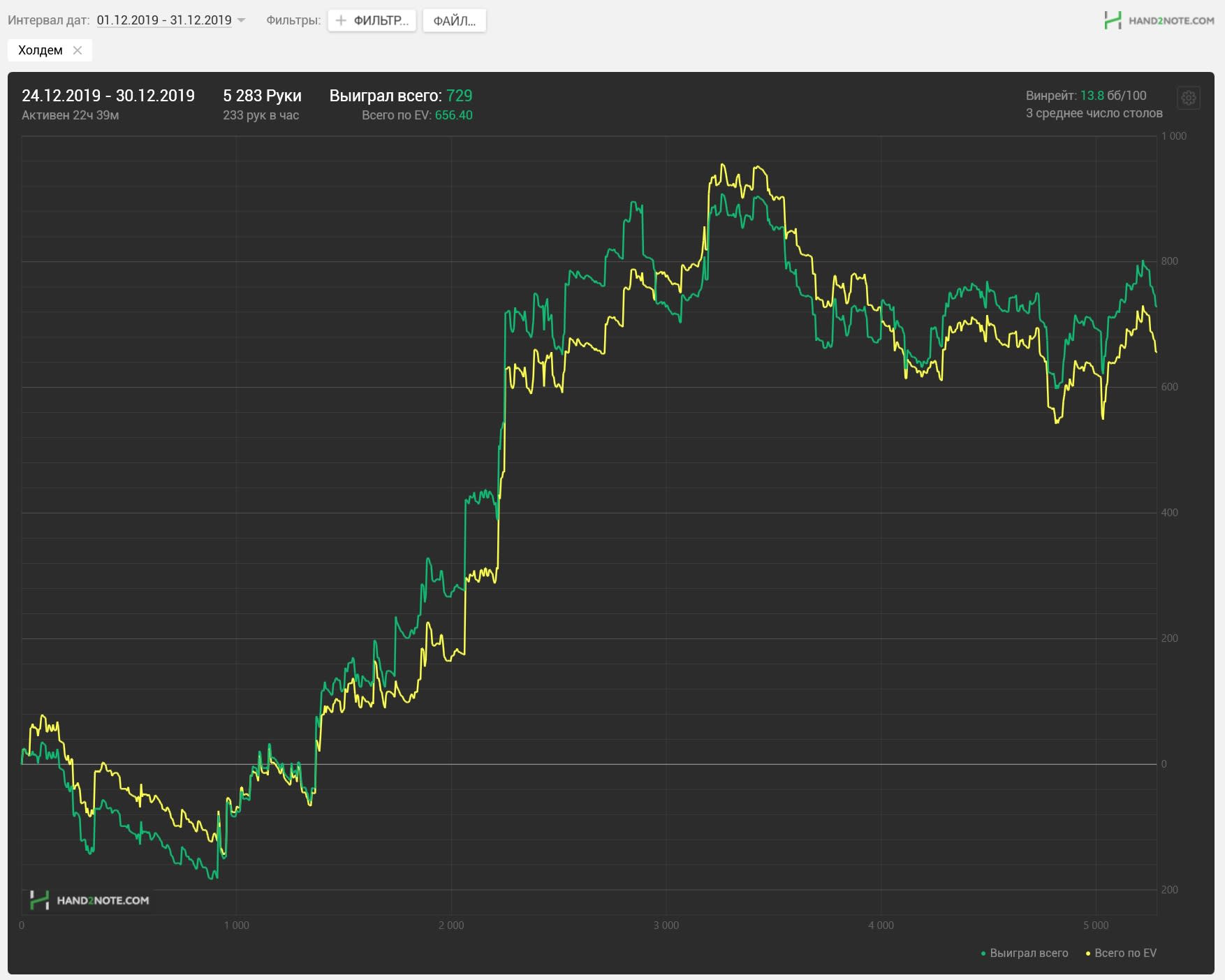The image size is (1225, 980).
Task: Click the Винрейт 13.8 бб/100 stat
Action: [1086, 96]
